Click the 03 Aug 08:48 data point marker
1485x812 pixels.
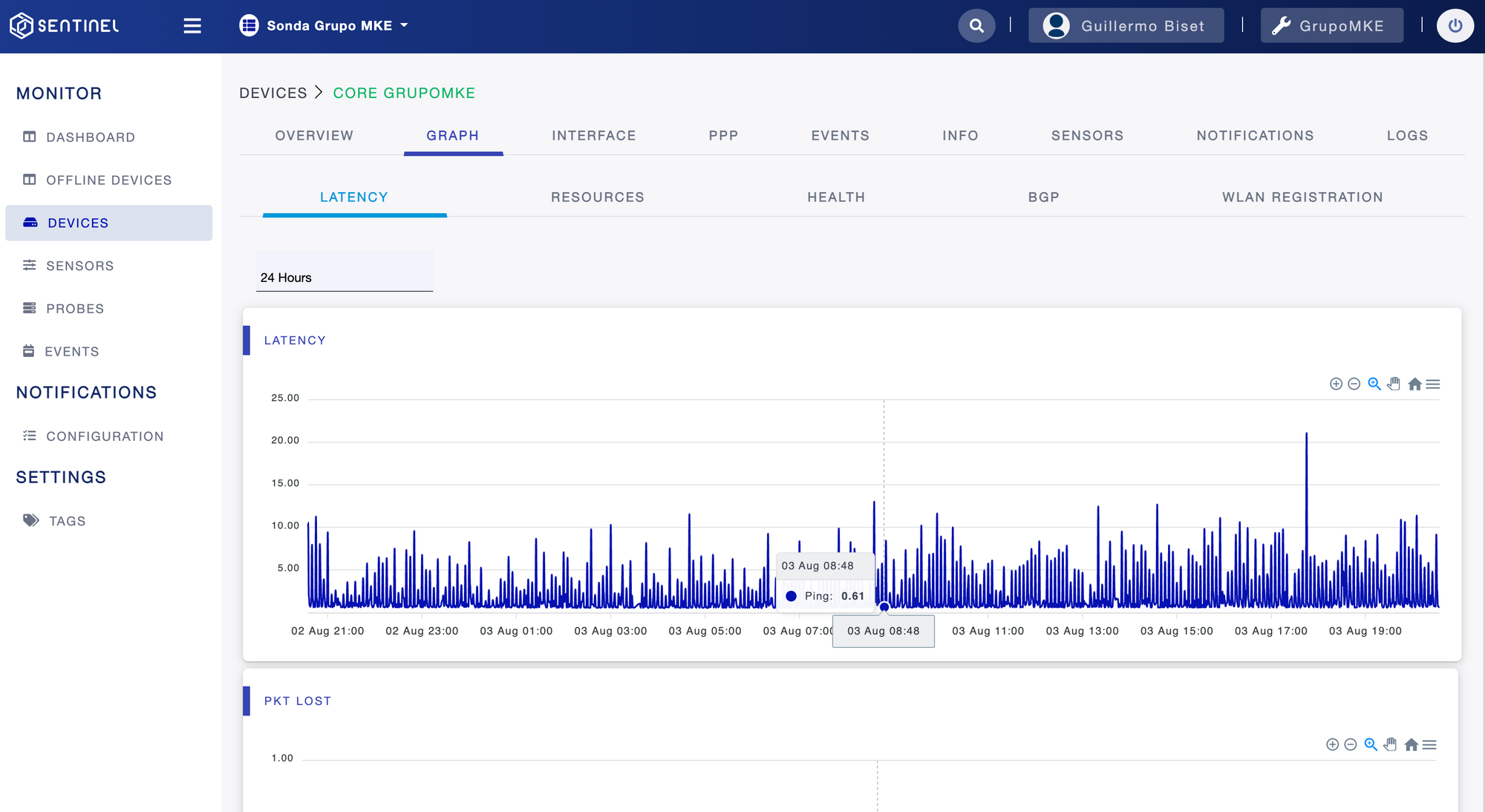click(x=884, y=607)
